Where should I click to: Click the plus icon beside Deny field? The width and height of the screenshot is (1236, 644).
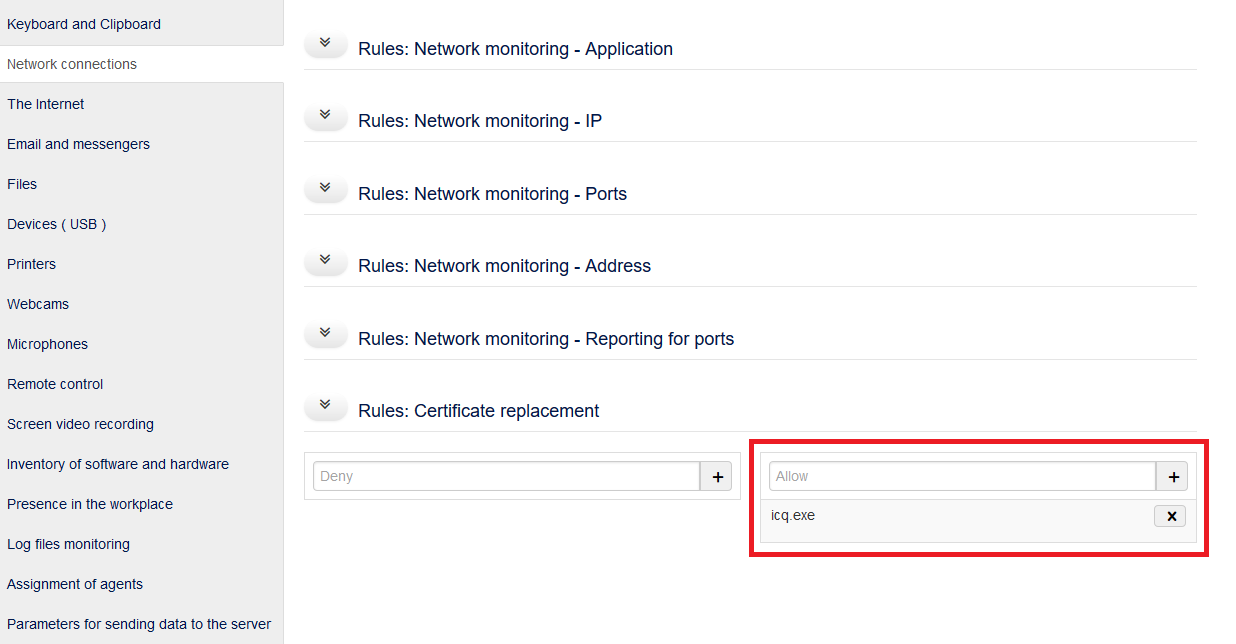coord(716,477)
